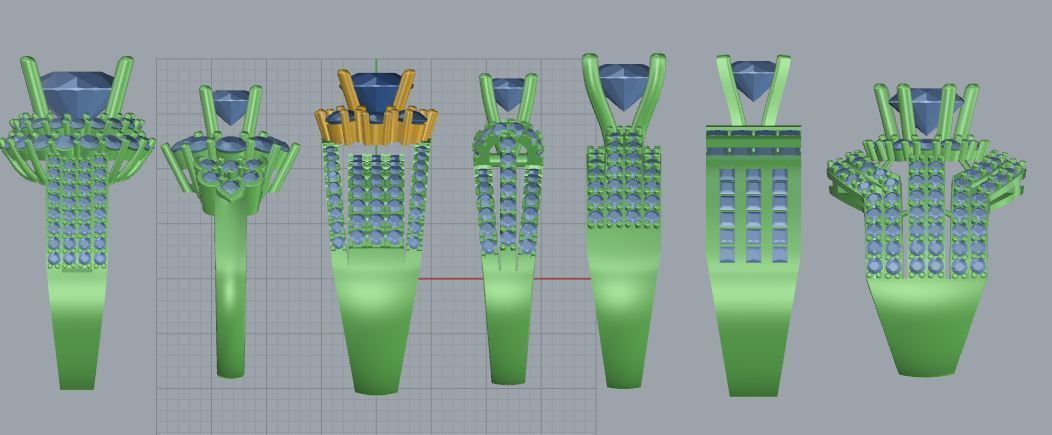The height and width of the screenshot is (435, 1052).
Task: Select the widest ring with split three-row band
Action: (x=929, y=230)
